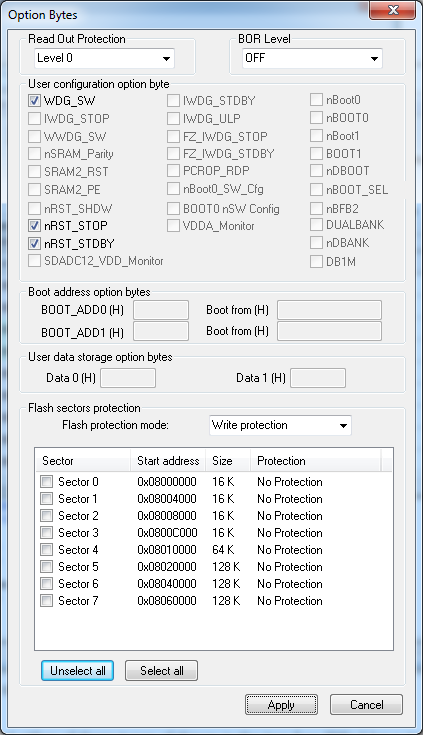Click the SDADC12_VDD_Monitor checkbox

click(x=35, y=261)
